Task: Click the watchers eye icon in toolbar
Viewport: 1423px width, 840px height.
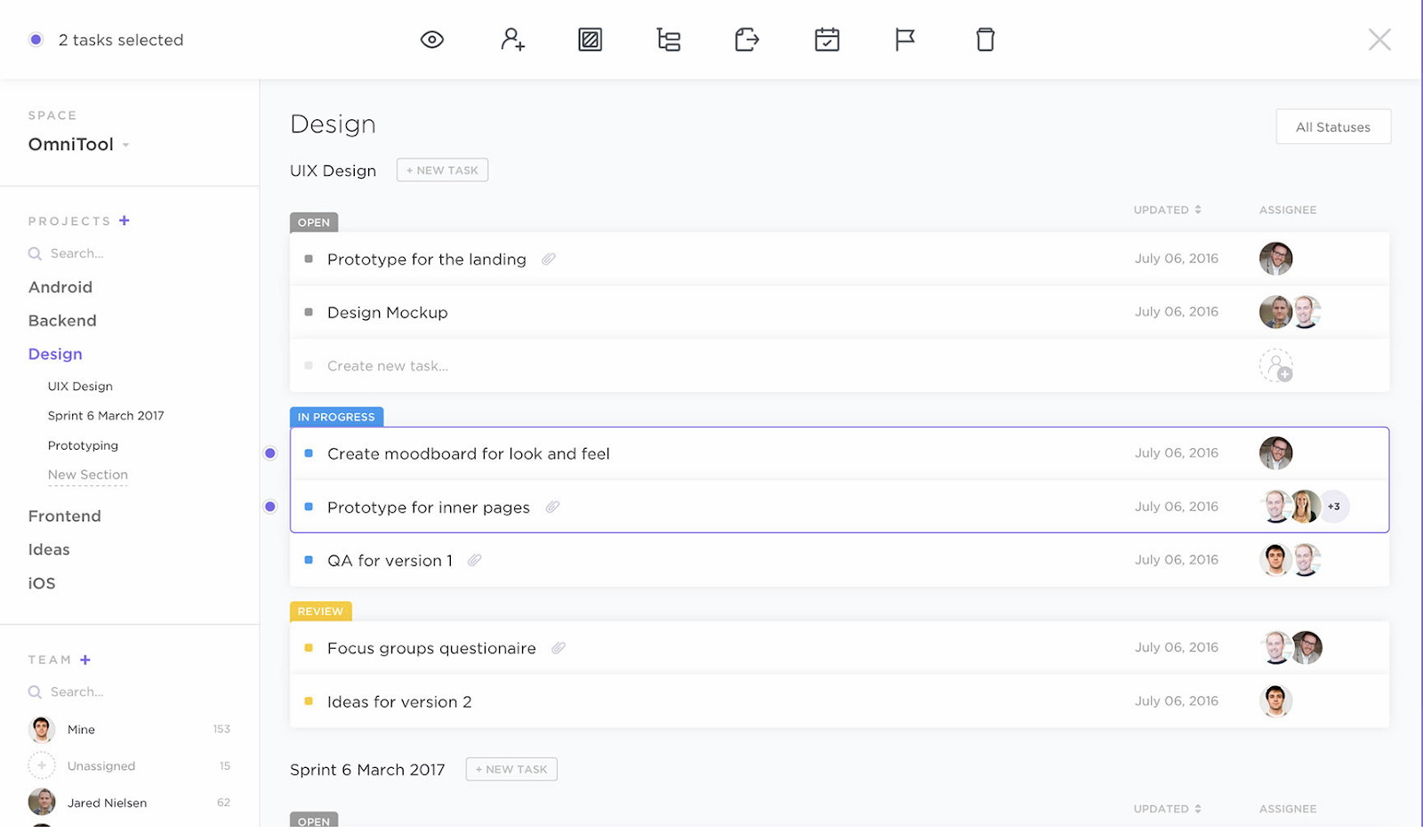Action: 432,39
